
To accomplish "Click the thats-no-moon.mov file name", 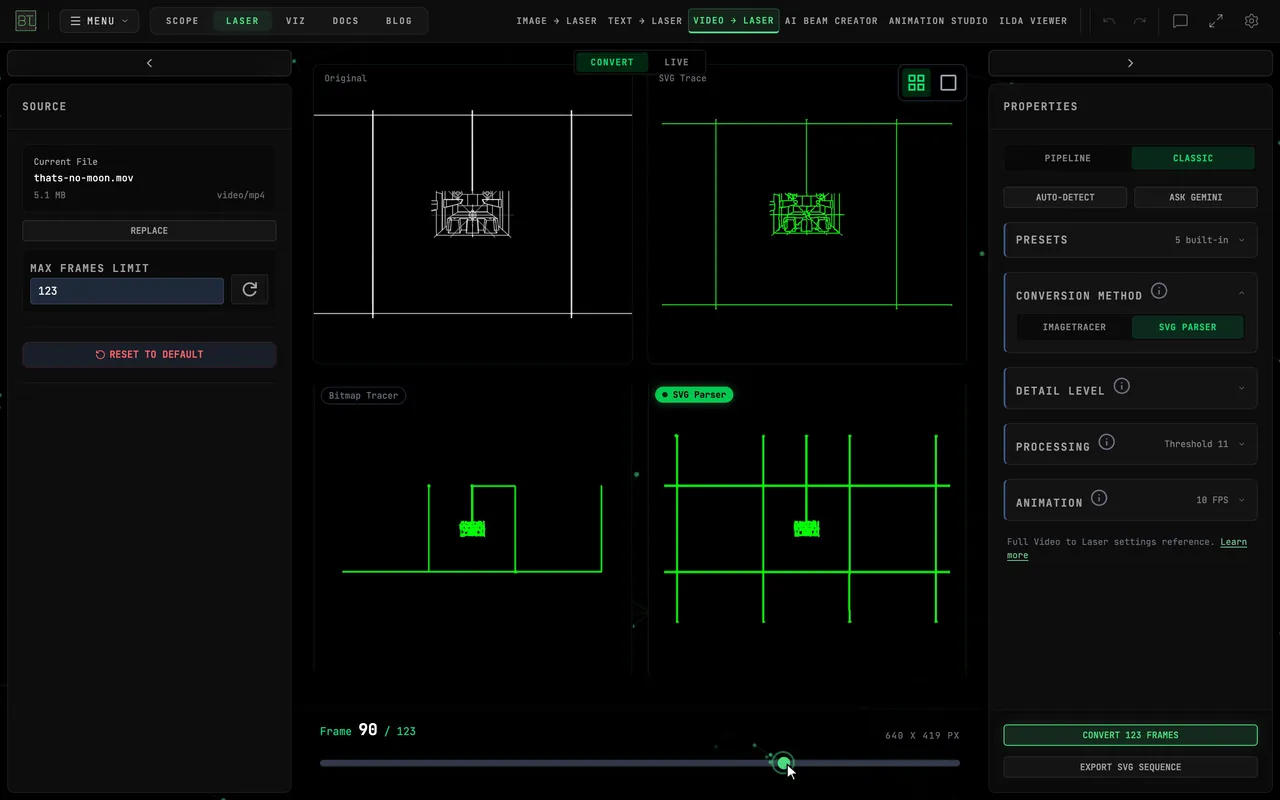I will [83, 178].
